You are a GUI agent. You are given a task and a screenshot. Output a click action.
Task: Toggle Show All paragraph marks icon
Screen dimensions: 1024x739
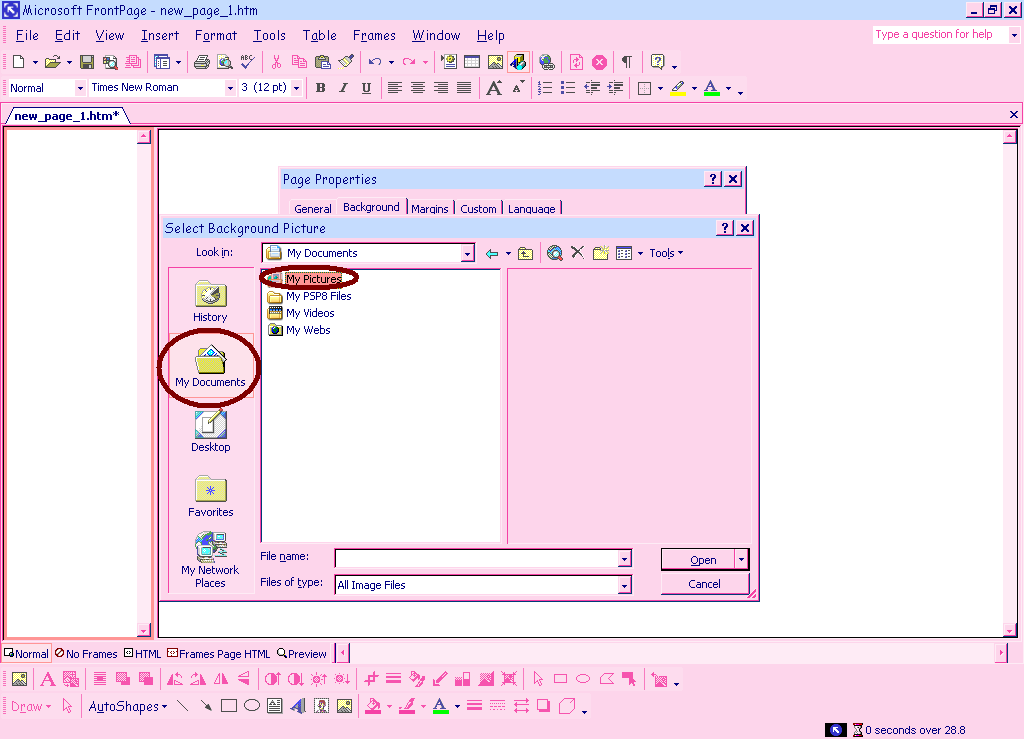click(627, 62)
